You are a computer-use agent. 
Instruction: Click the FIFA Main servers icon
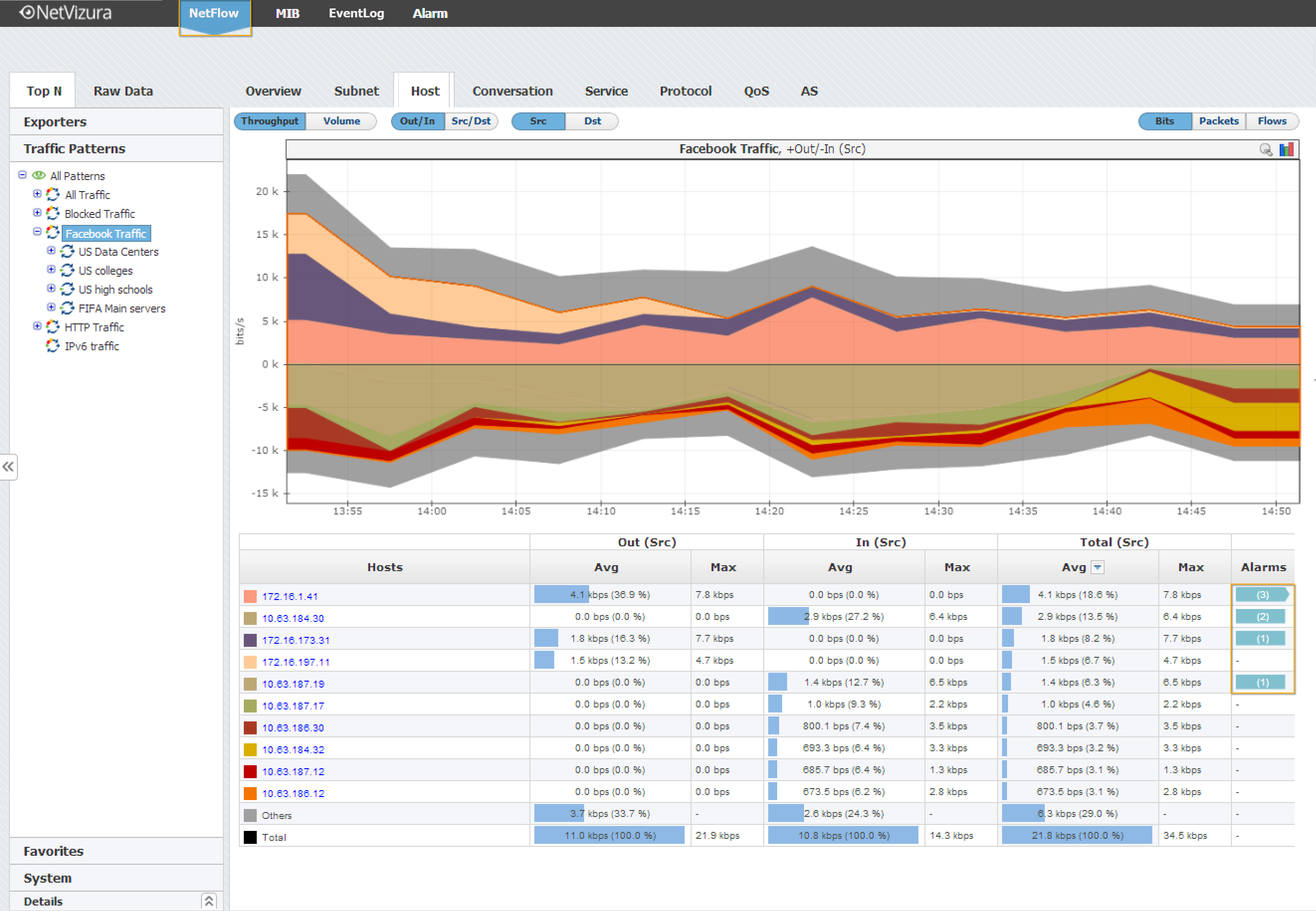point(67,308)
